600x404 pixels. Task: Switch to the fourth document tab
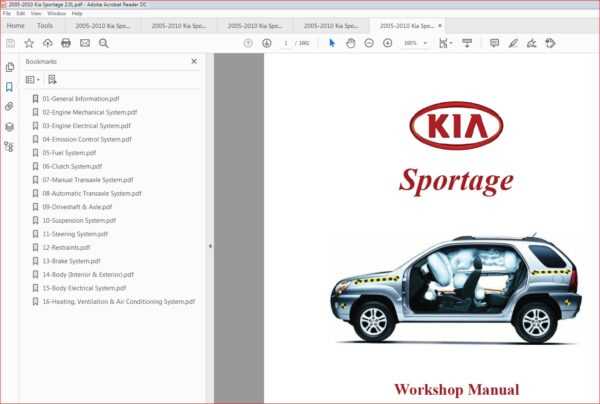(x=331, y=26)
